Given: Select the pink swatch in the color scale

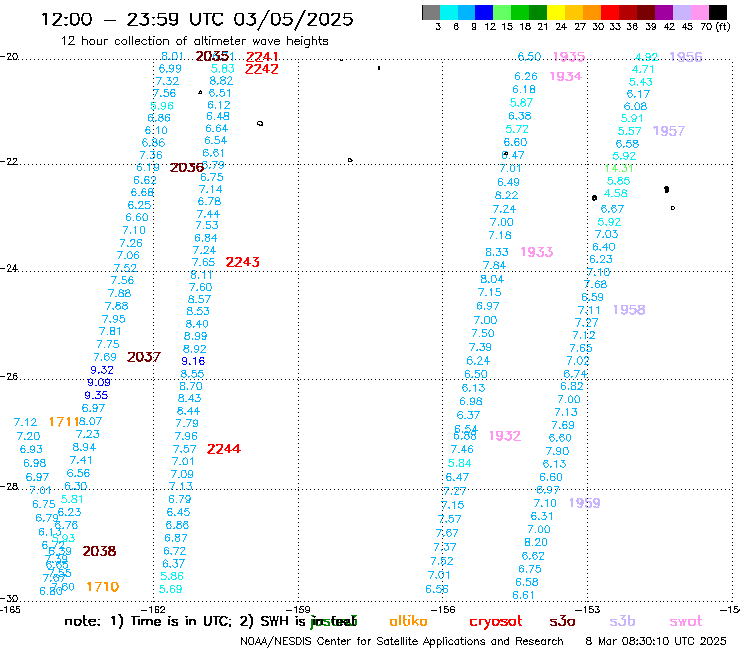Looking at the screenshot, I should (x=699, y=12).
